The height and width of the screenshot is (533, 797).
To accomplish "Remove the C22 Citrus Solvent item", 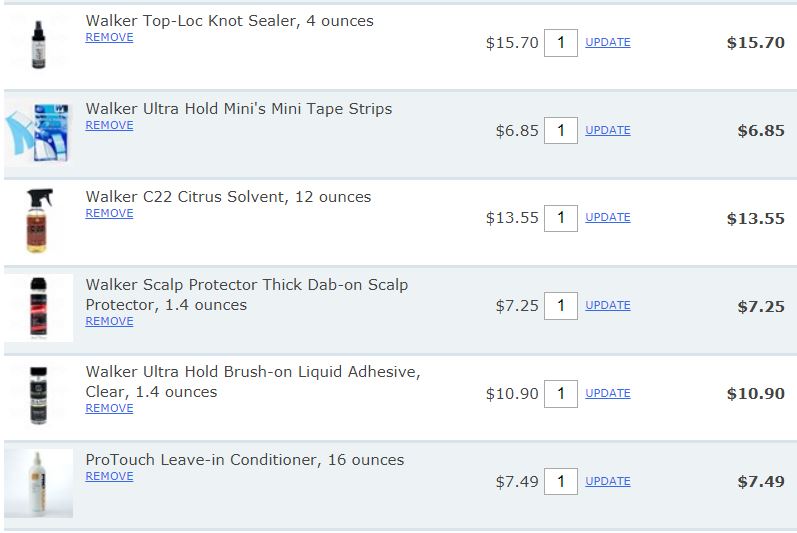I will coord(109,213).
